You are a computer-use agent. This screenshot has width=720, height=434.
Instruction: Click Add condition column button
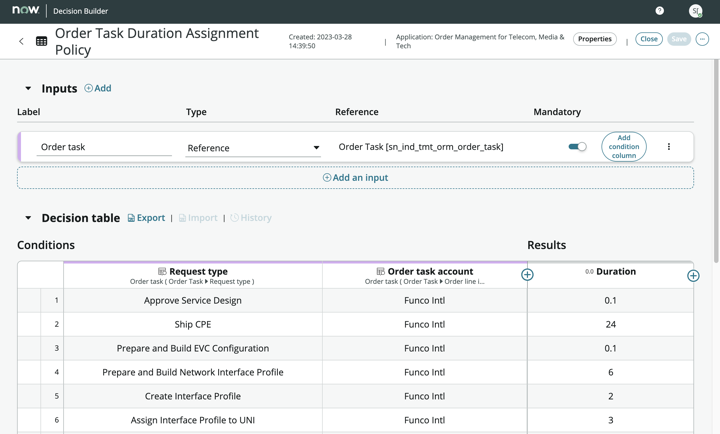(624, 147)
